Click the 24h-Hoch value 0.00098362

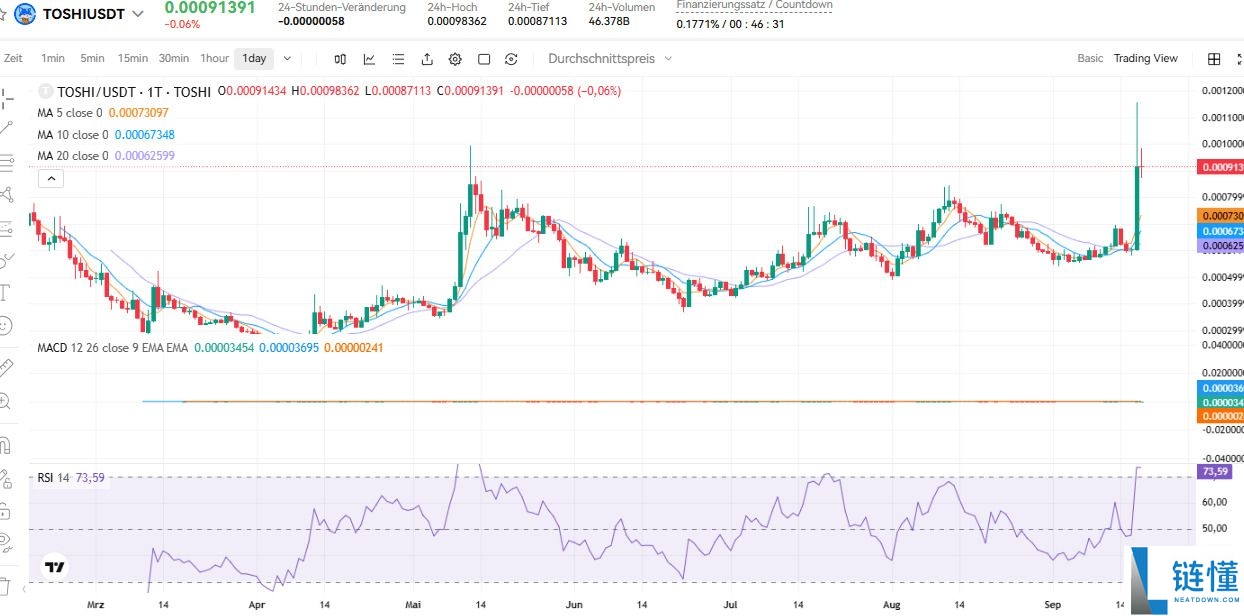coord(457,21)
